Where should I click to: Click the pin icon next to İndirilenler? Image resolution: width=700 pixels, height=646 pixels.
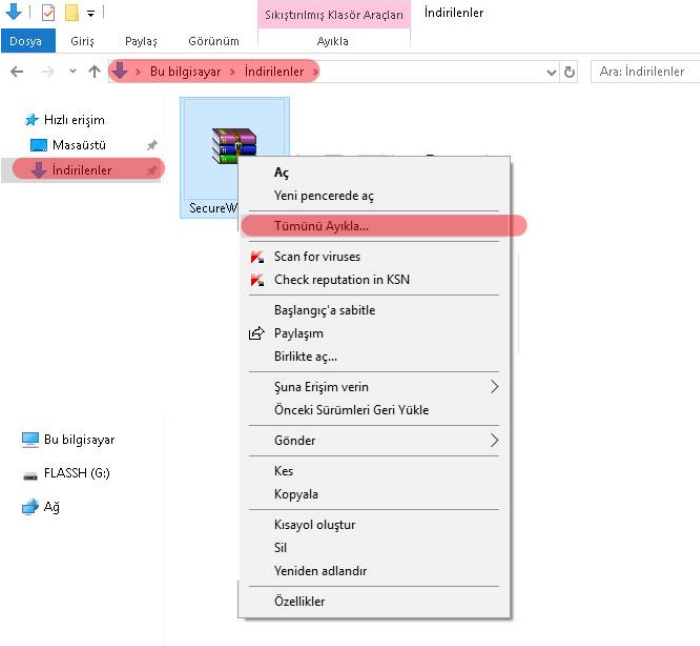152,170
